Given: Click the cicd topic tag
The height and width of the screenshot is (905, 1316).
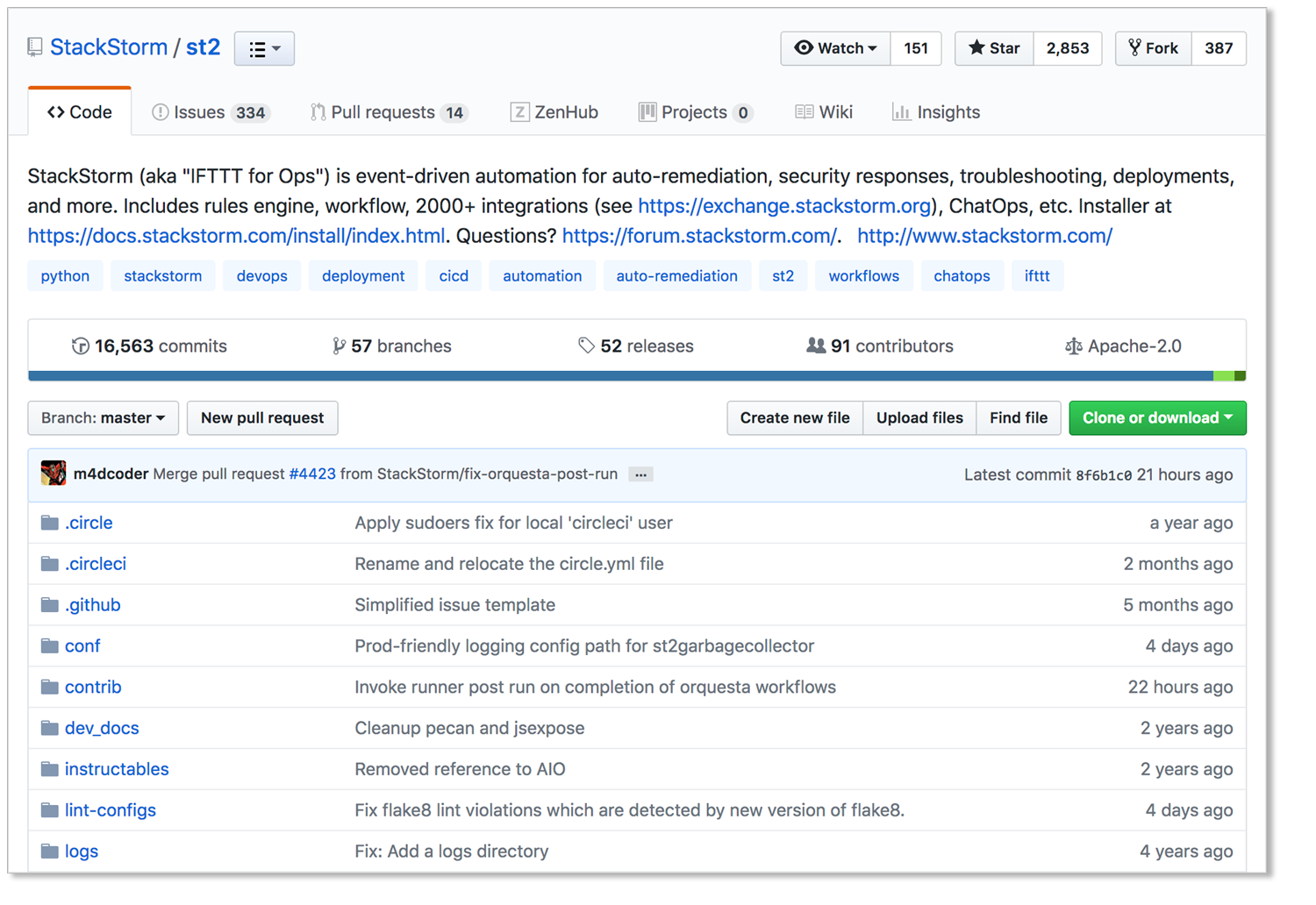Looking at the screenshot, I should 454,276.
